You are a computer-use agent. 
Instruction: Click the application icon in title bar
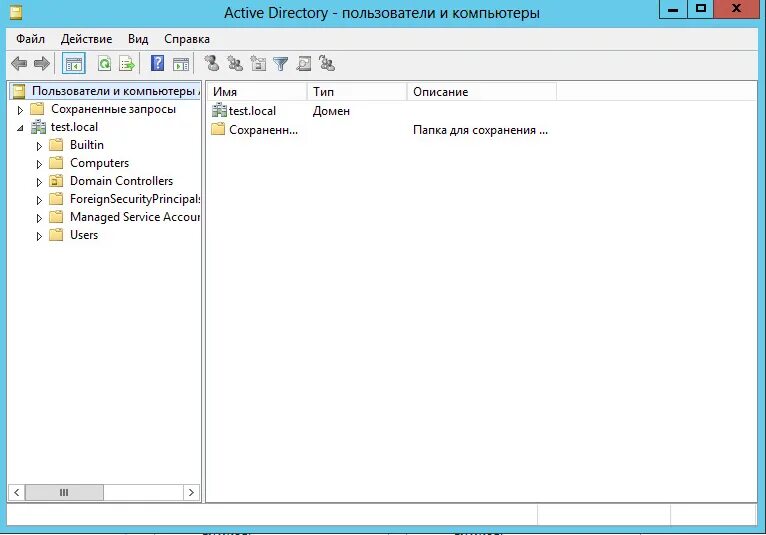click(x=16, y=12)
